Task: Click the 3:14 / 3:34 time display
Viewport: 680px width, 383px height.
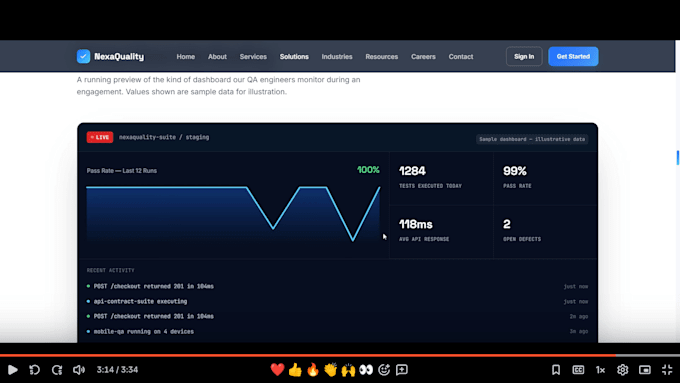Action: [x=117, y=370]
